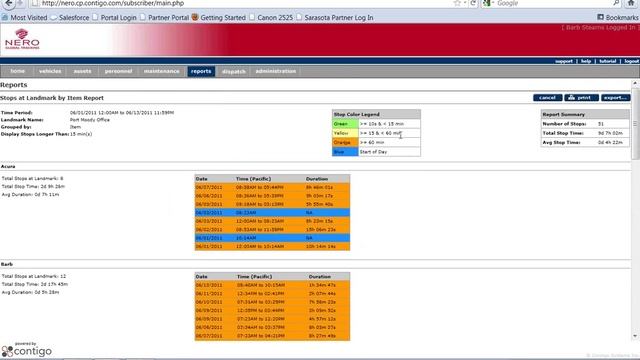
Task: Open the tutorial link
Action: [608, 61]
